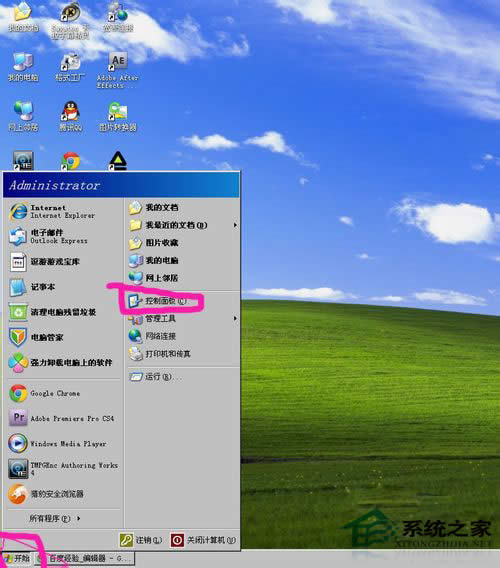This screenshot has height=568, width=500.
Task: Expand 所有程序(P) all programs list
Action: 54,518
